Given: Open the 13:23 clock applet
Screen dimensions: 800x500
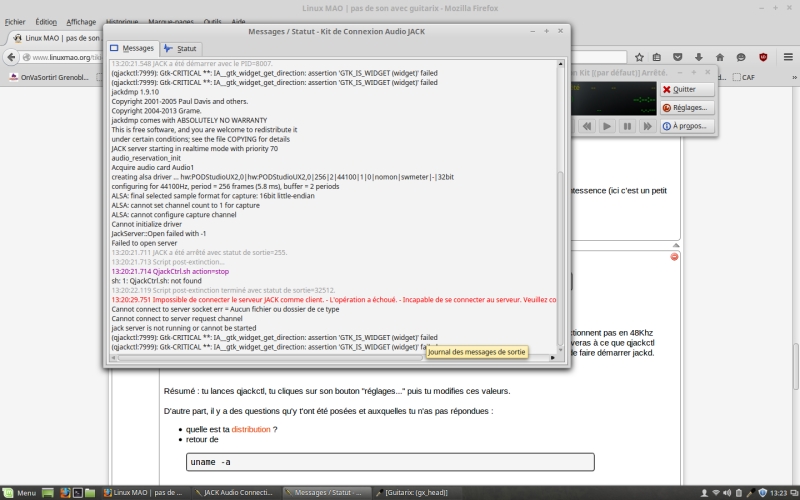Looking at the screenshot, I should [779, 493].
